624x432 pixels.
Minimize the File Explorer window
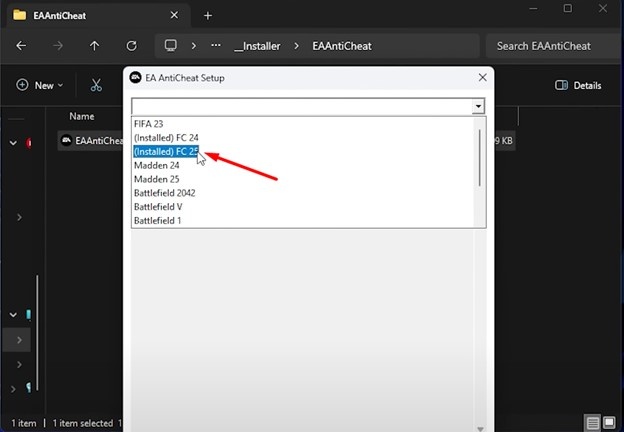pos(534,8)
